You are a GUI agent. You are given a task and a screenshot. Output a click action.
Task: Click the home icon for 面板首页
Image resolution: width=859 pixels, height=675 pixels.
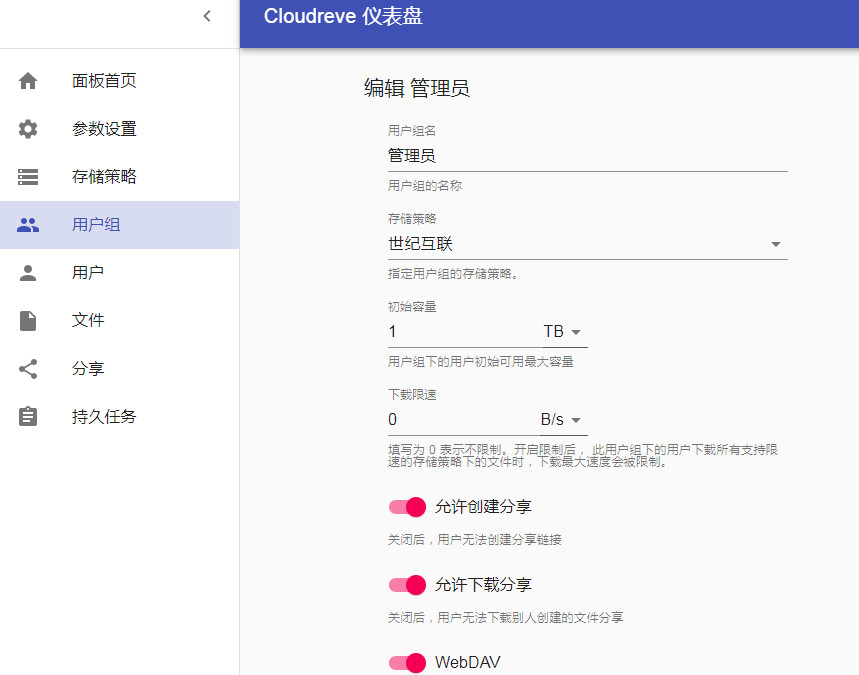28,81
